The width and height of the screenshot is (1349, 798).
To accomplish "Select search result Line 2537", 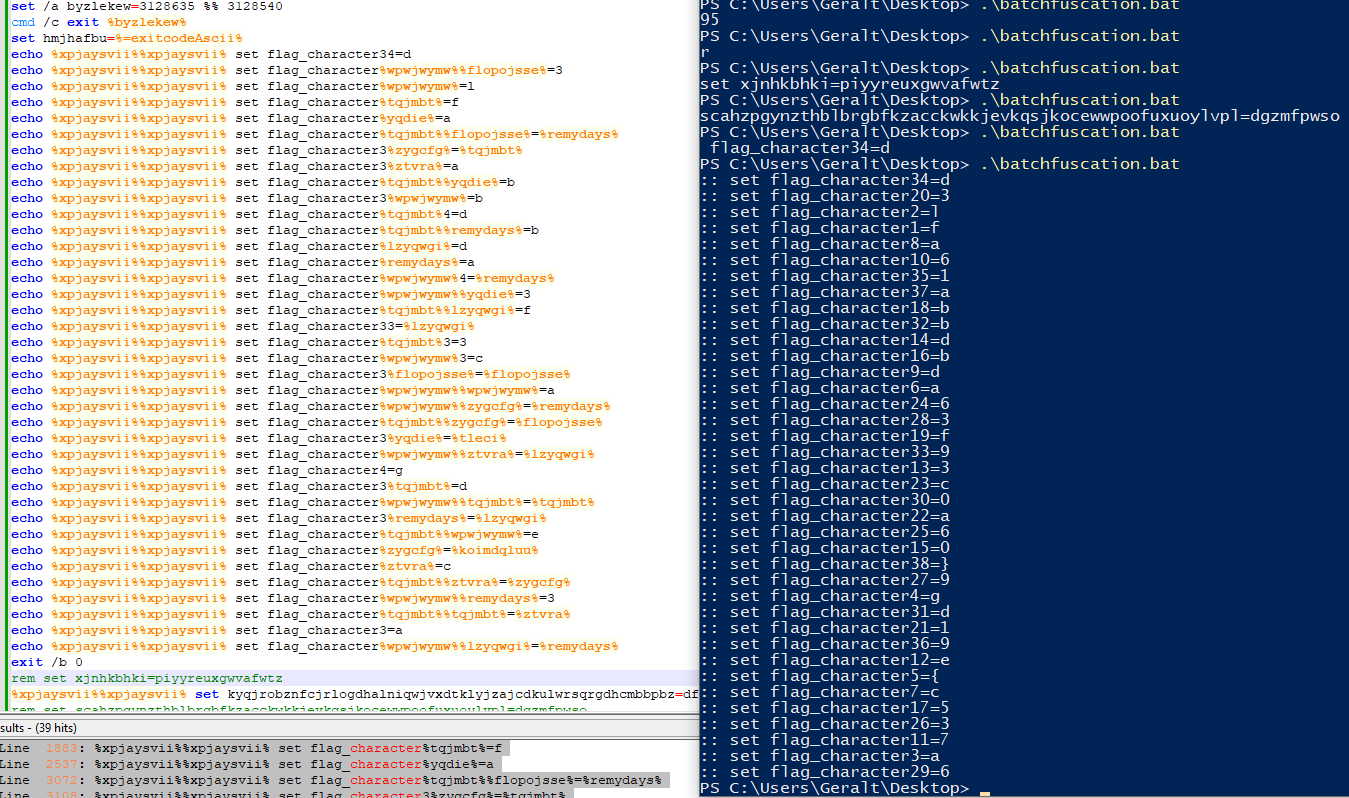I will click(248, 763).
